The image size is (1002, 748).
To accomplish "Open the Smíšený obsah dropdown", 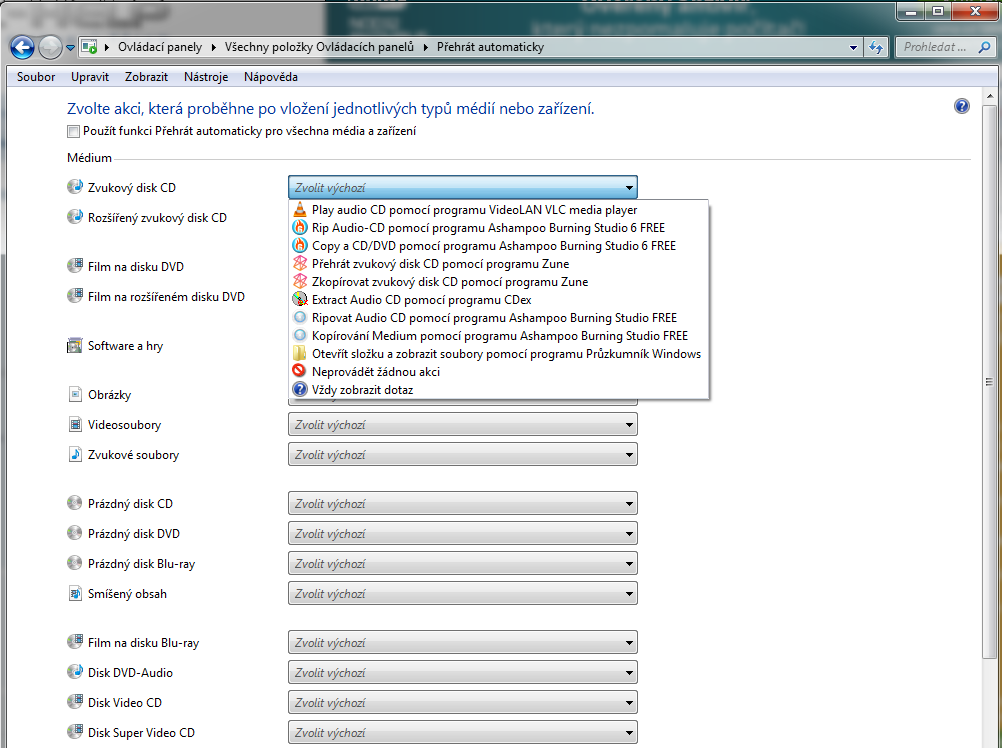I will point(463,594).
